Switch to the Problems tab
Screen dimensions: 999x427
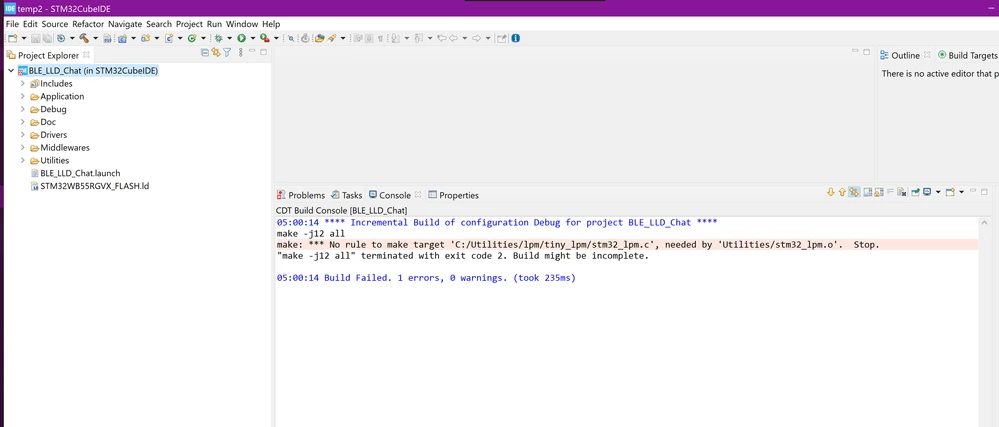coord(301,195)
